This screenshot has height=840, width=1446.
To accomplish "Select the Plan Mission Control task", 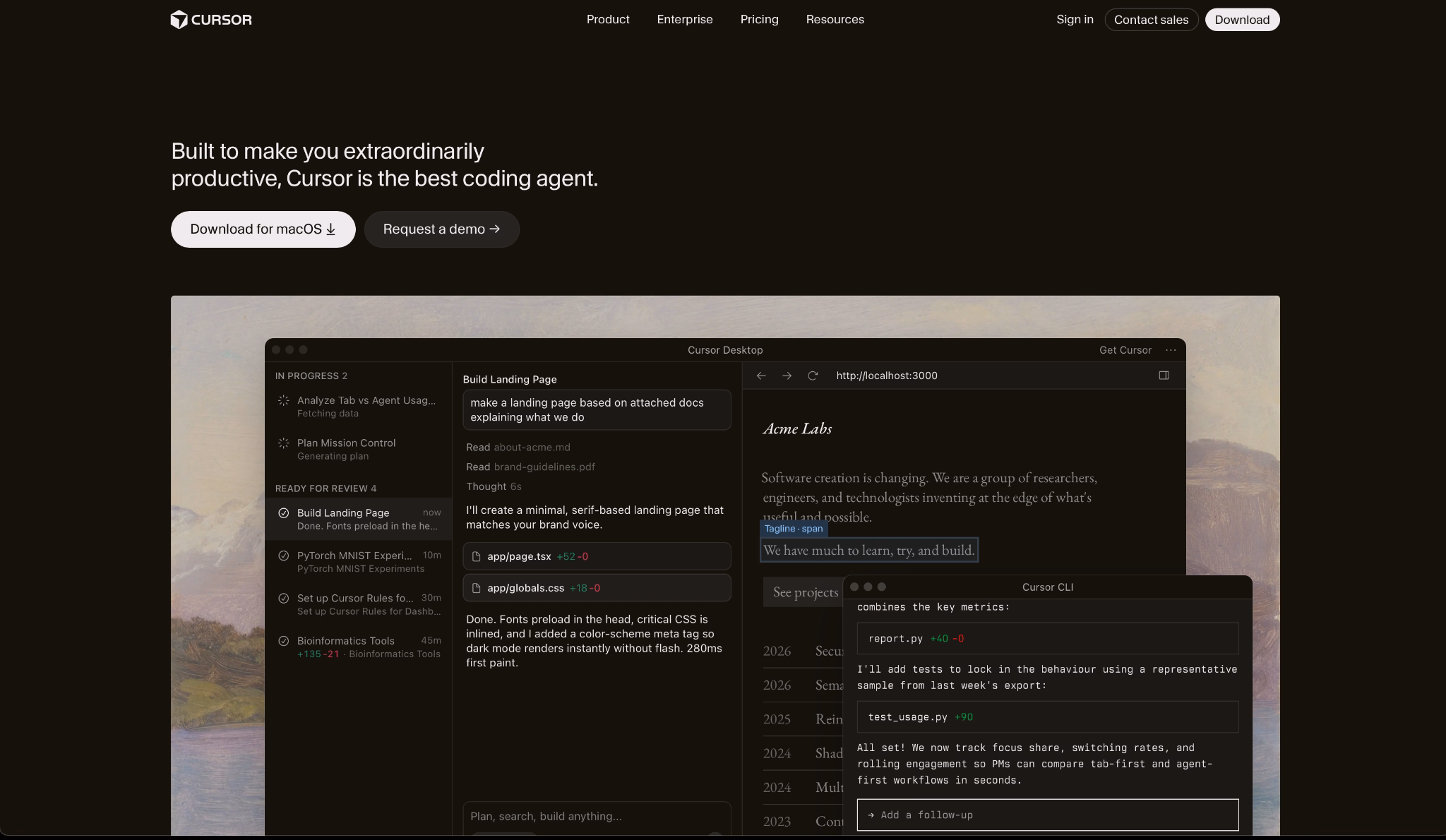I will click(359, 449).
